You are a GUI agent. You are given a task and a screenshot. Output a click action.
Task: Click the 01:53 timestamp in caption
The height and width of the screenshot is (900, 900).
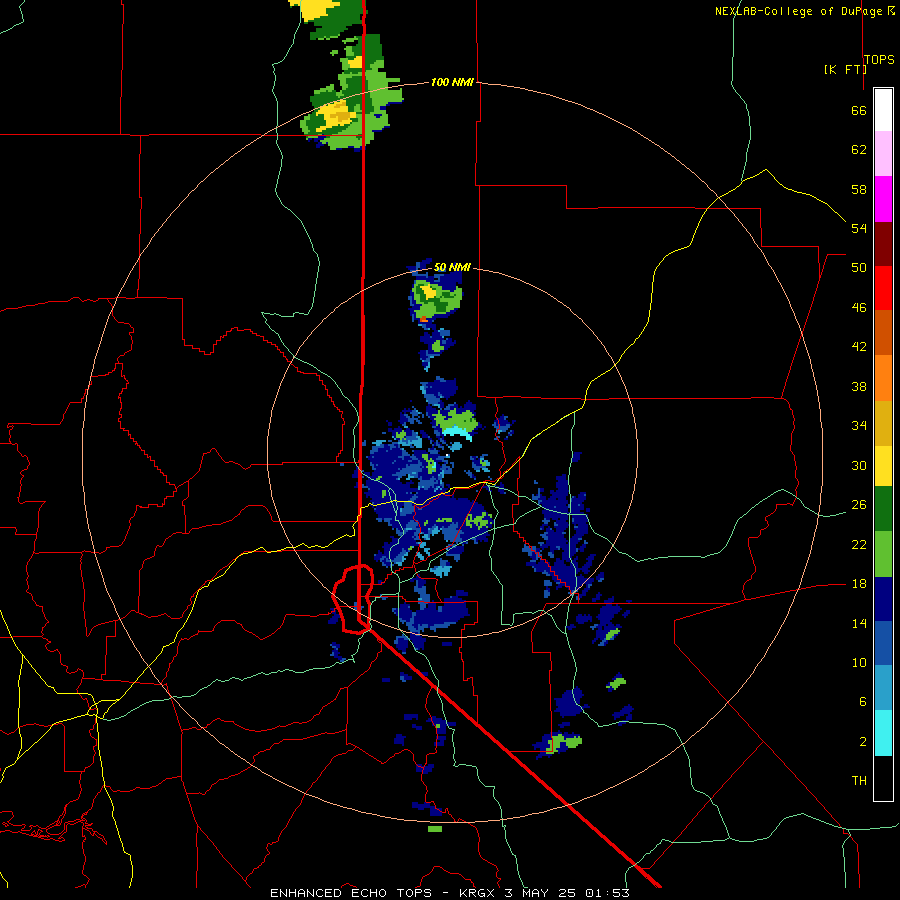coord(607,893)
